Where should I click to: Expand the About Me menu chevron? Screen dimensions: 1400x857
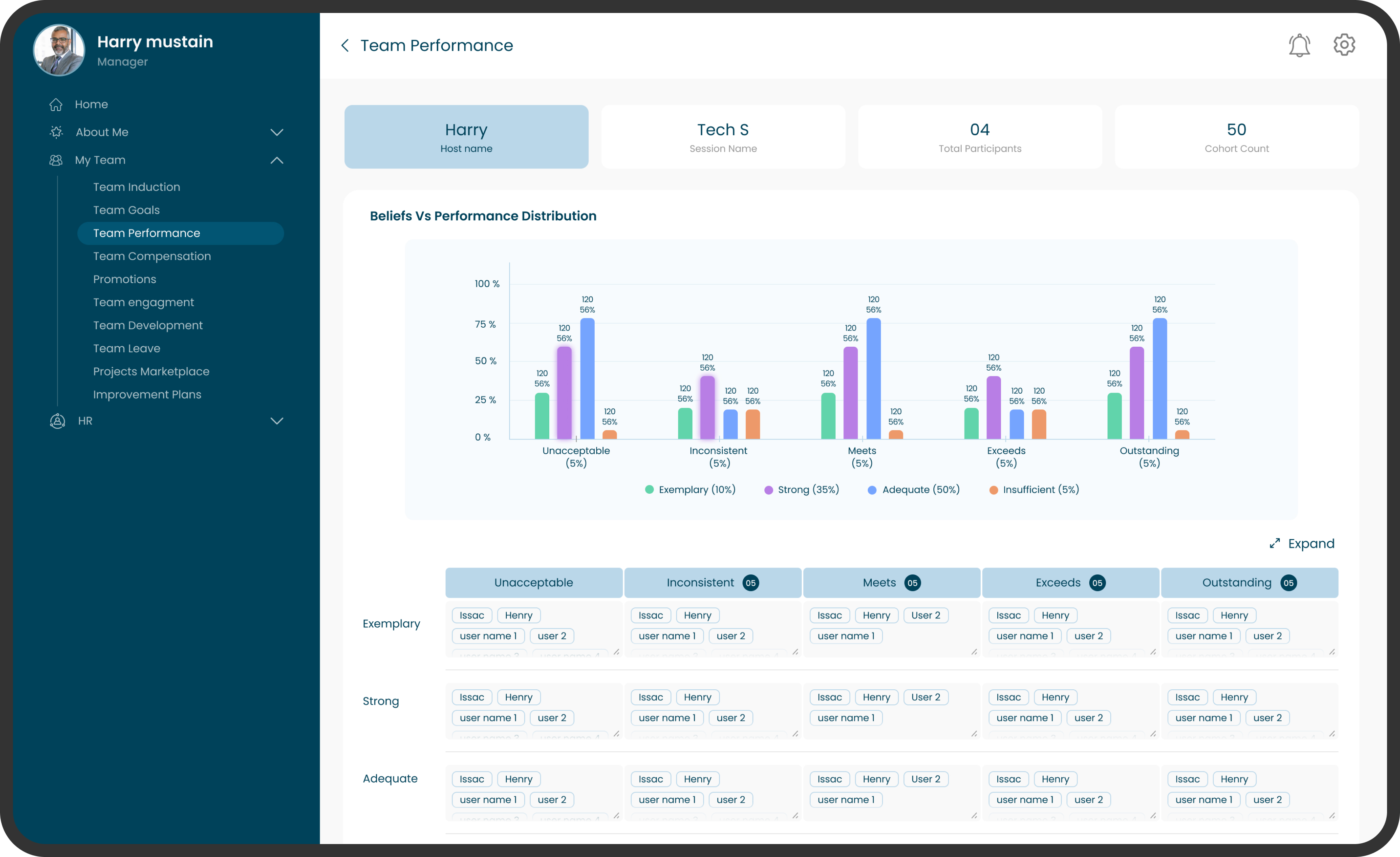277,132
